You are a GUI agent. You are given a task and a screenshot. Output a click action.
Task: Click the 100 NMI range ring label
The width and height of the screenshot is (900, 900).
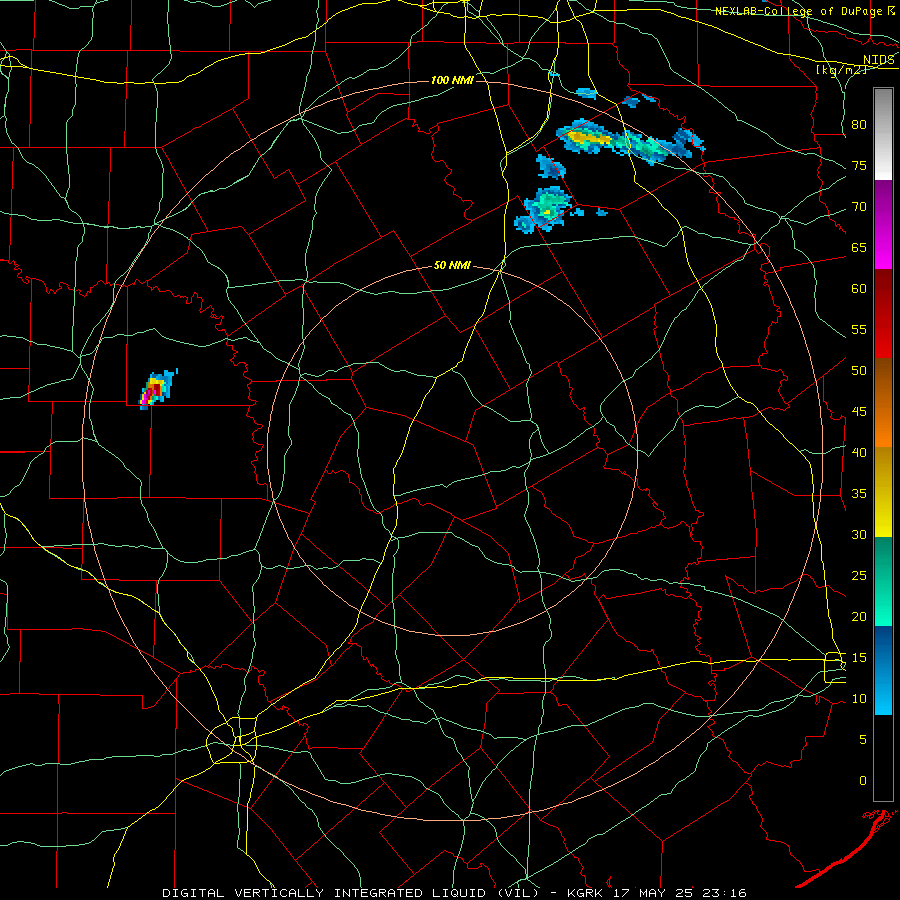pos(452,80)
